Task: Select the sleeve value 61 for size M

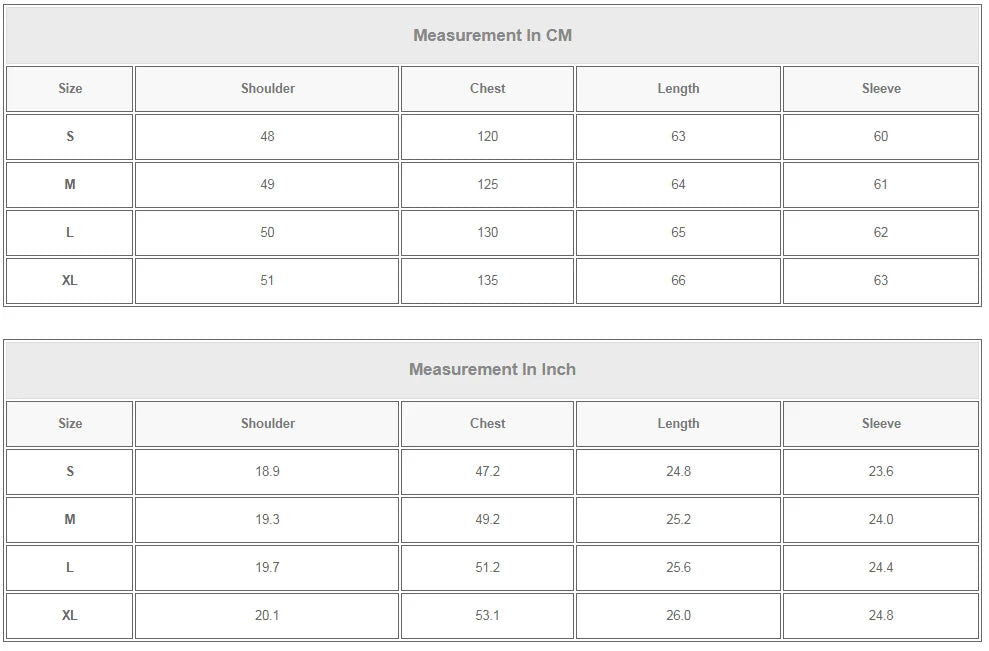Action: [x=880, y=184]
